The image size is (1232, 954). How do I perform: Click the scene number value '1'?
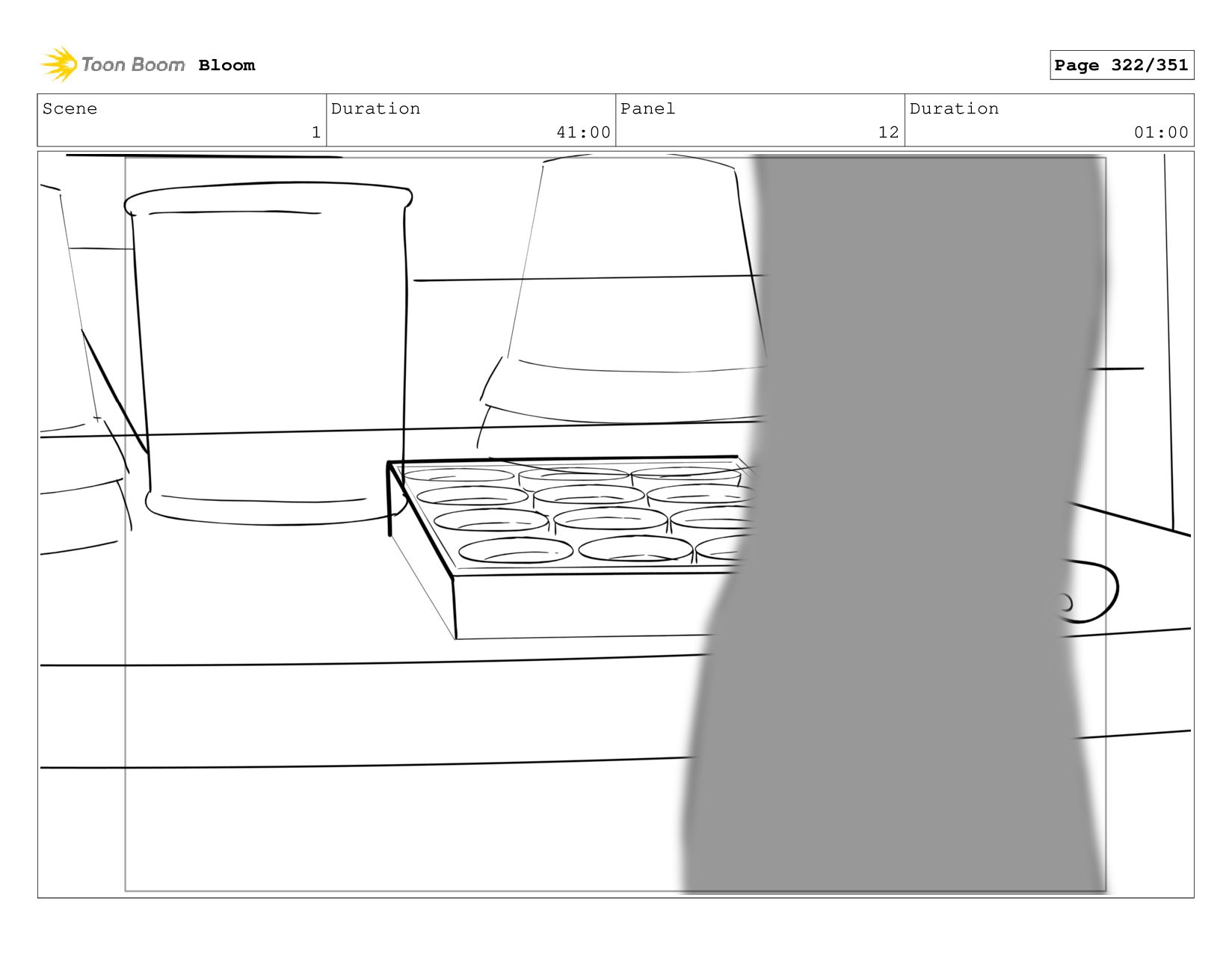316,132
